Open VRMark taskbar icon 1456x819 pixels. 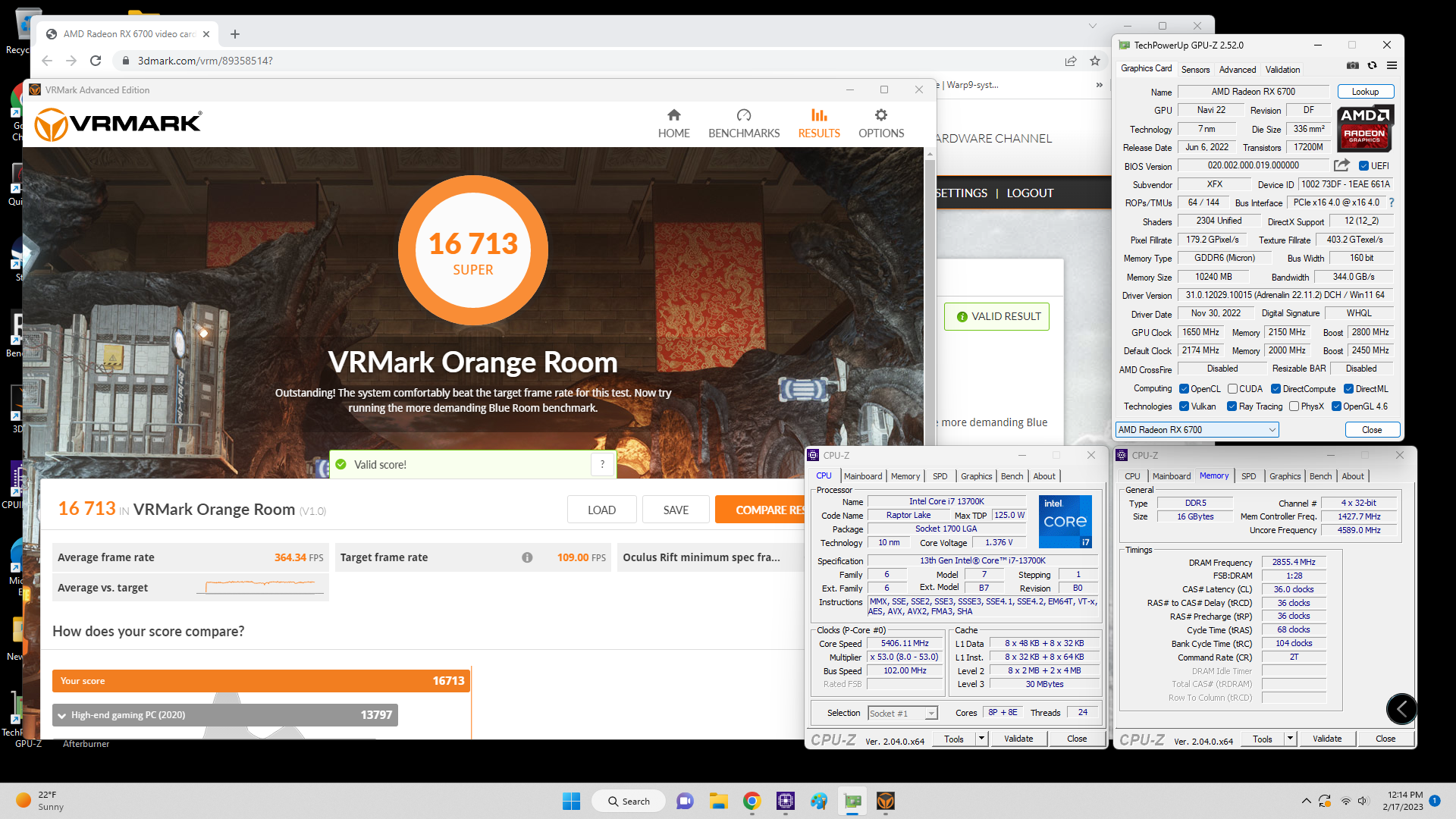pyautogui.click(x=885, y=801)
